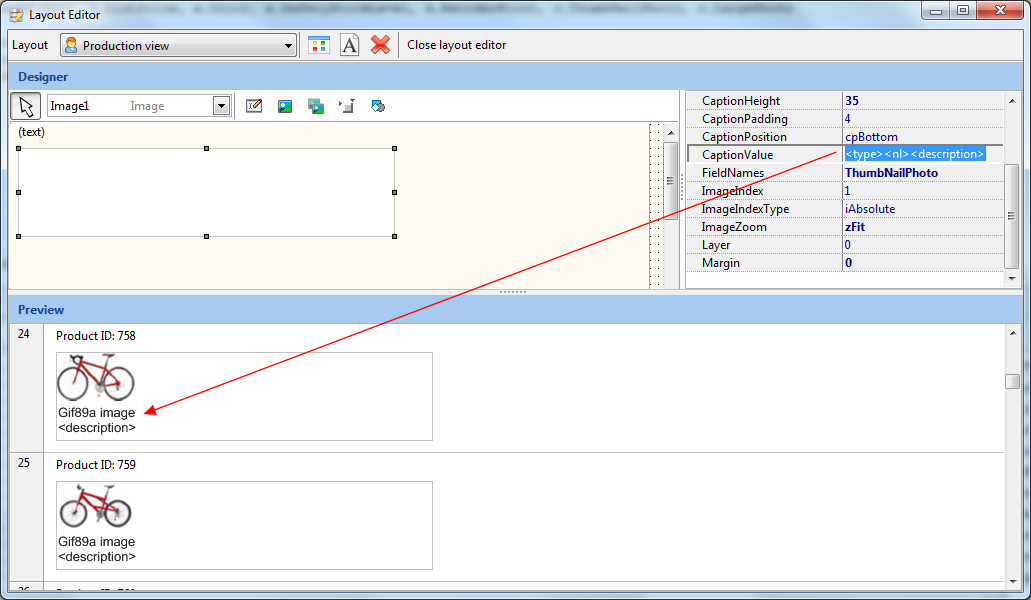Viewport: 1031px width, 600px height.
Task: Expand the Image1 element selector dropdown
Action: (x=221, y=106)
